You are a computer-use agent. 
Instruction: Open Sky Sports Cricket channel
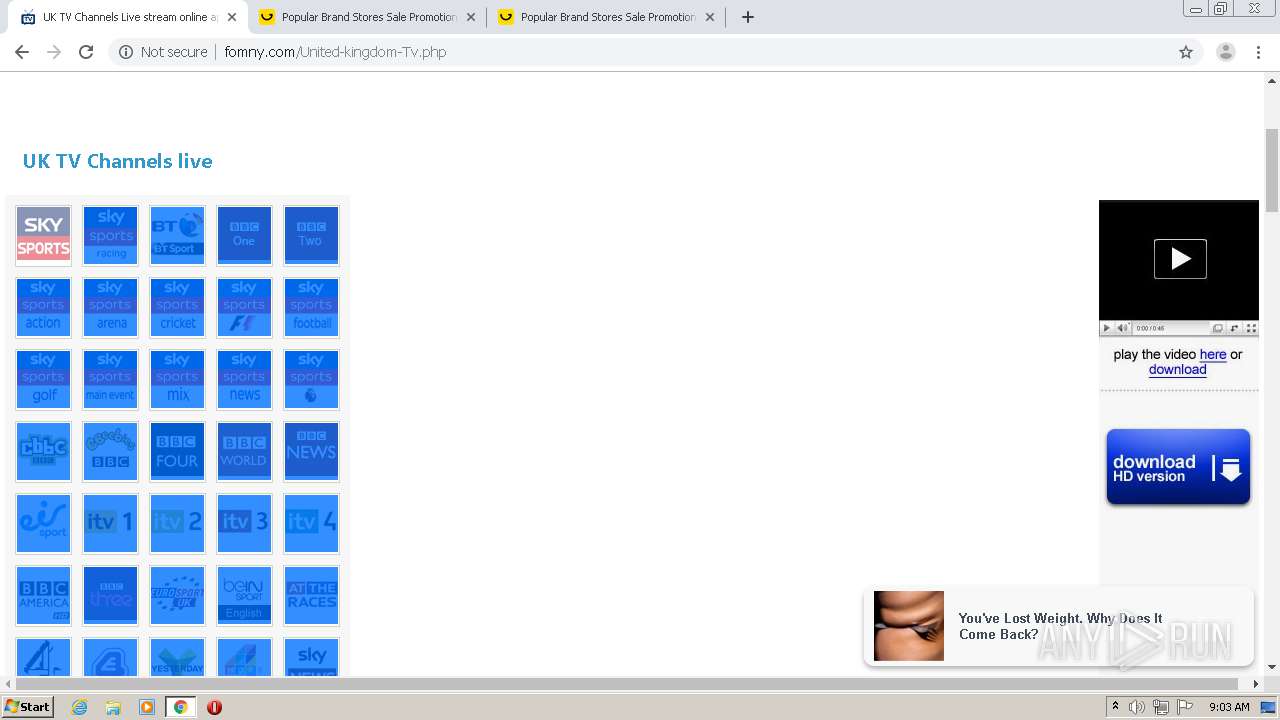tap(177, 307)
